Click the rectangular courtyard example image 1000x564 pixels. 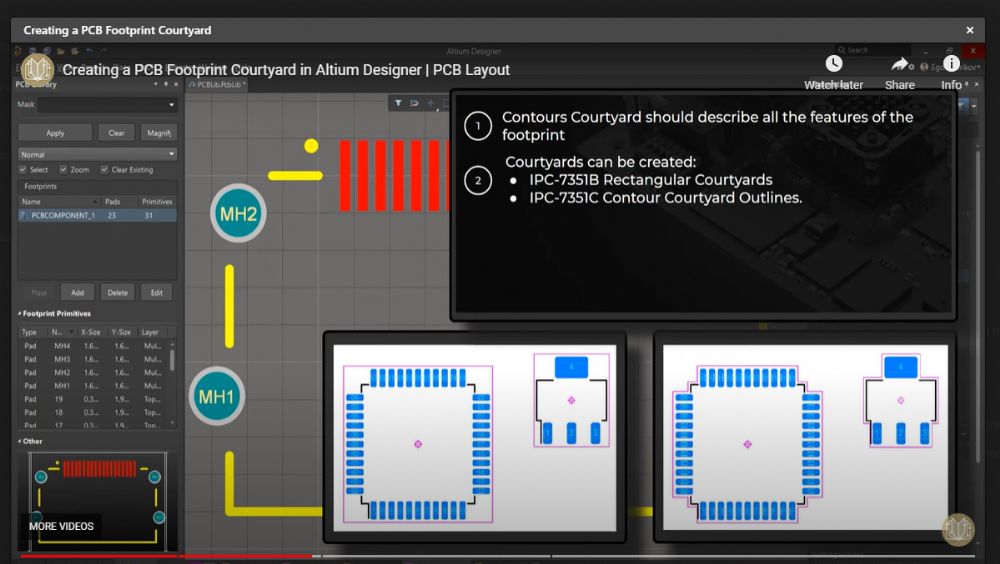(x=474, y=438)
